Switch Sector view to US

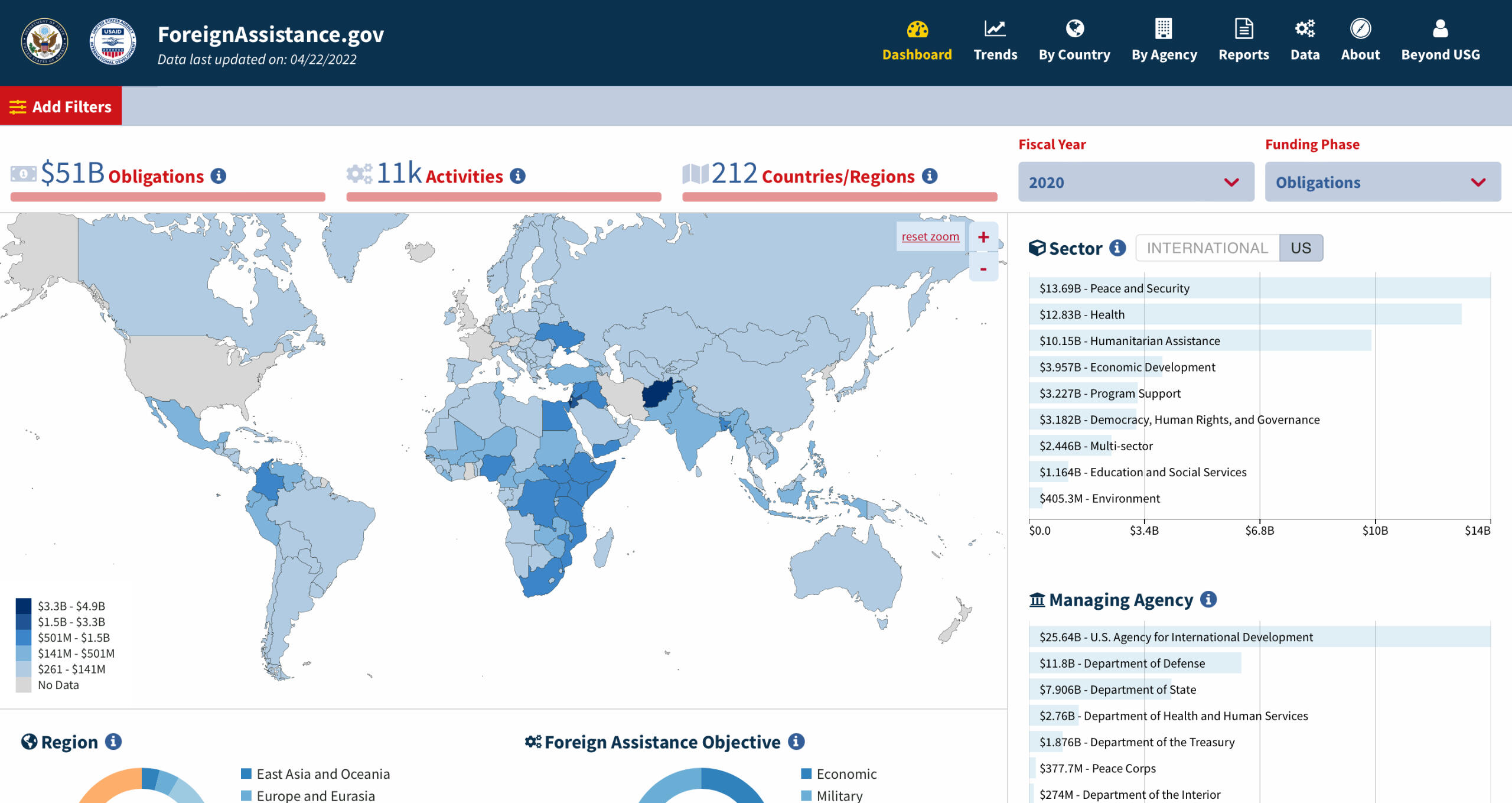coord(1301,248)
